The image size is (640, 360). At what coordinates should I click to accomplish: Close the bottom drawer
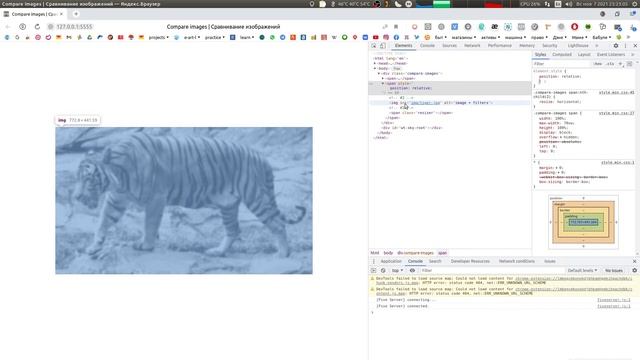(x=635, y=261)
